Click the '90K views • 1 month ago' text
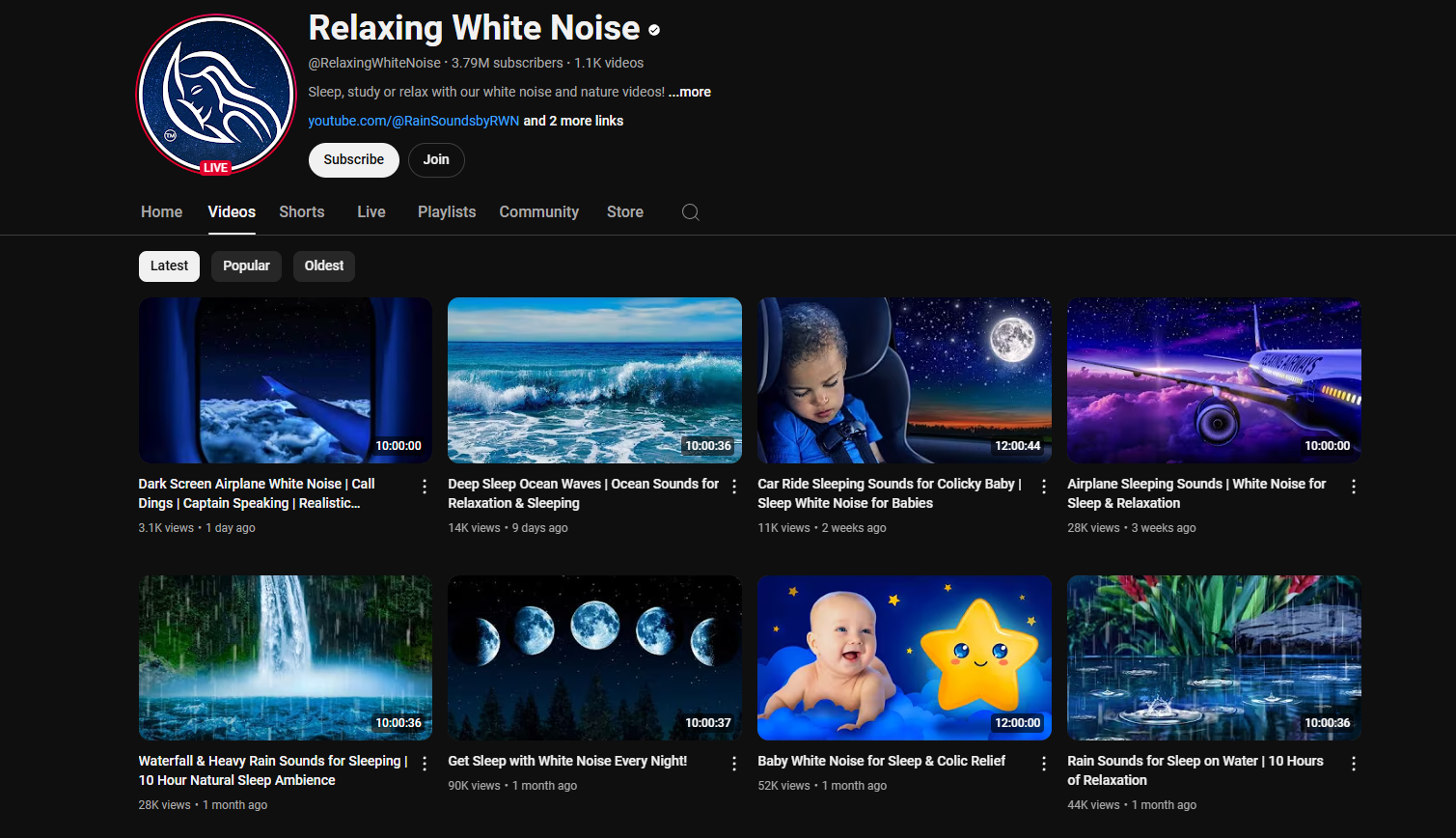The image size is (1456, 838). click(x=512, y=786)
